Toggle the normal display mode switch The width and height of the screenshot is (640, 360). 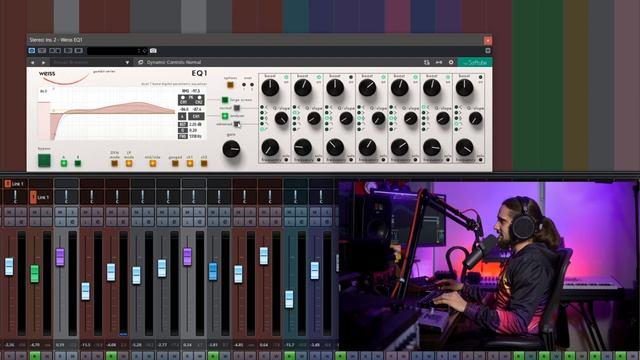(x=237, y=108)
